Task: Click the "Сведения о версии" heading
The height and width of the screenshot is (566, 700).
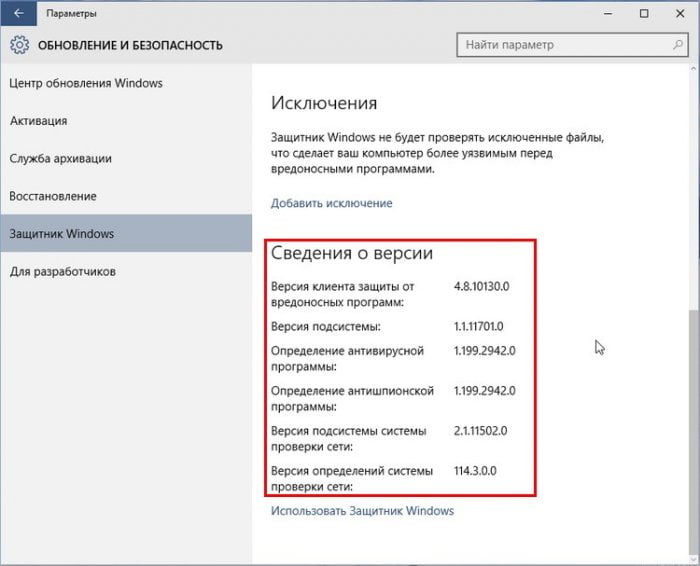Action: tap(352, 254)
